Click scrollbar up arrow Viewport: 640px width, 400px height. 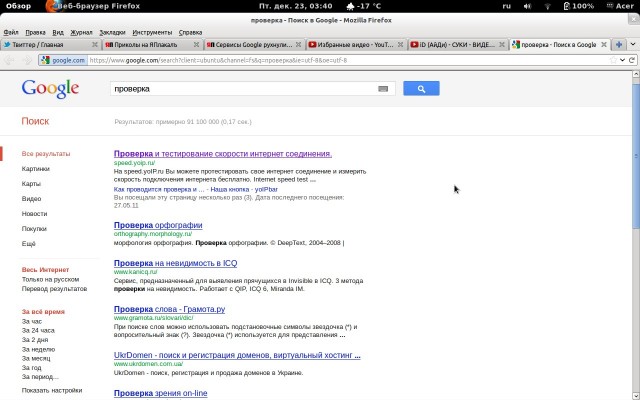coord(636,74)
